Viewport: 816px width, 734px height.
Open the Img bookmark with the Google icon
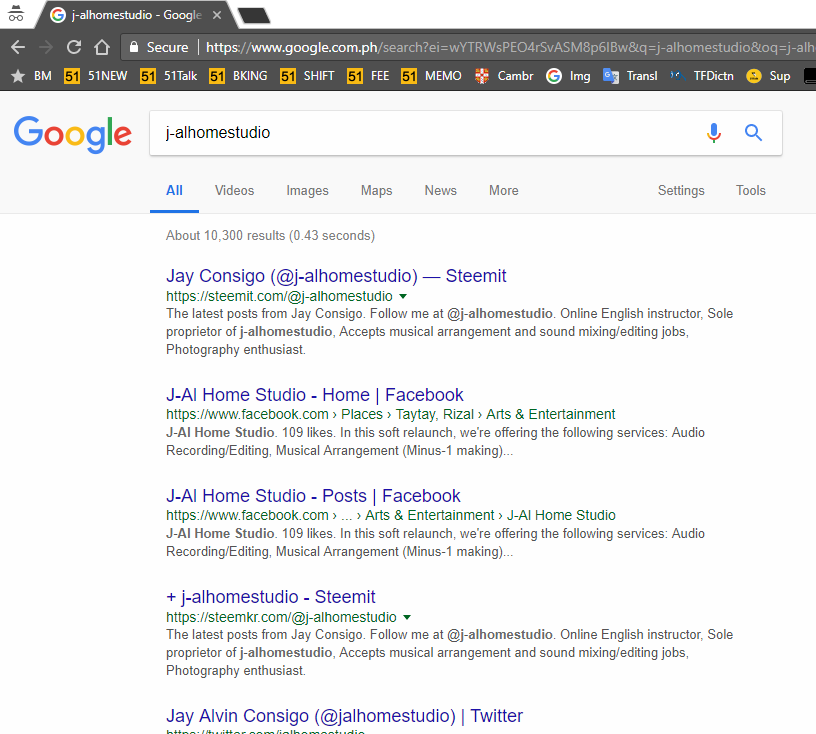[568, 75]
